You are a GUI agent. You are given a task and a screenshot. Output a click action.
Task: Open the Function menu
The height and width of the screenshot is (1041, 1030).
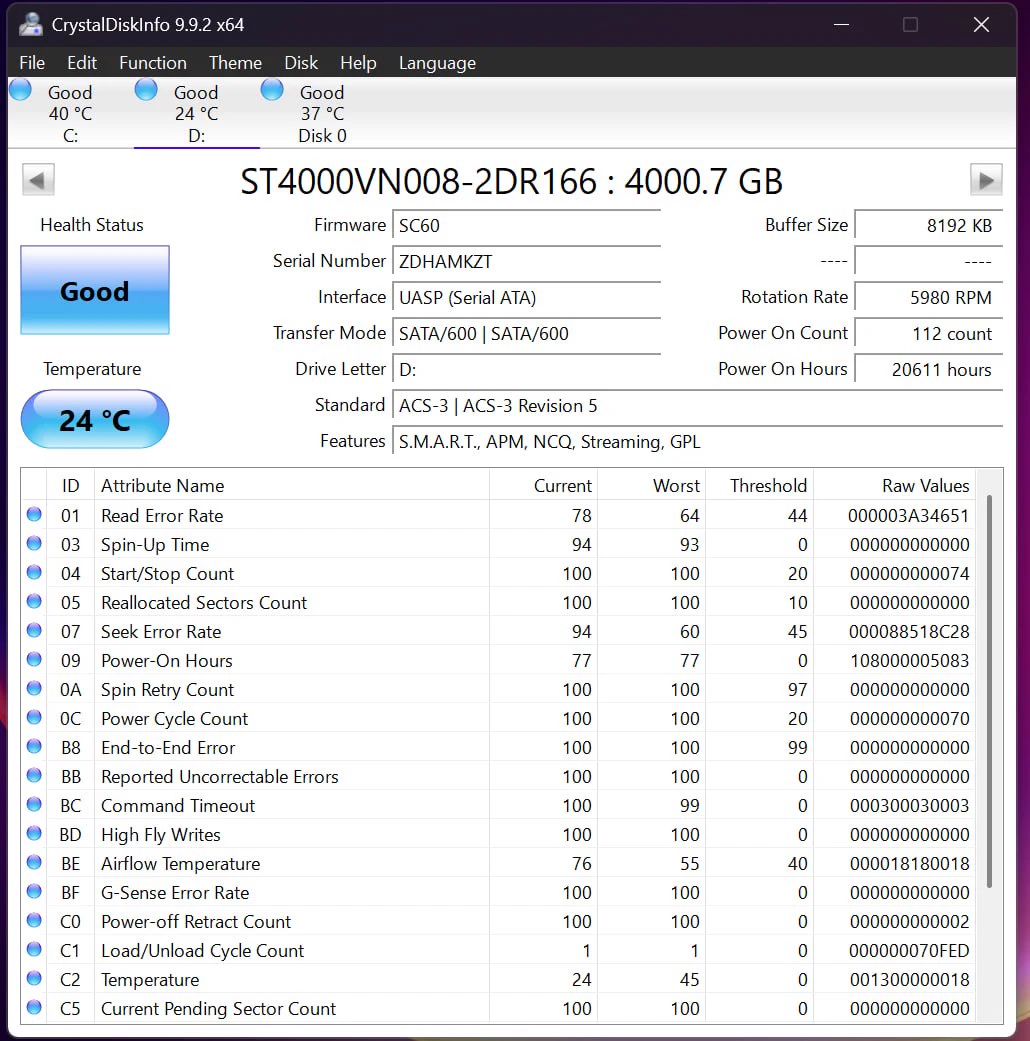click(x=153, y=62)
